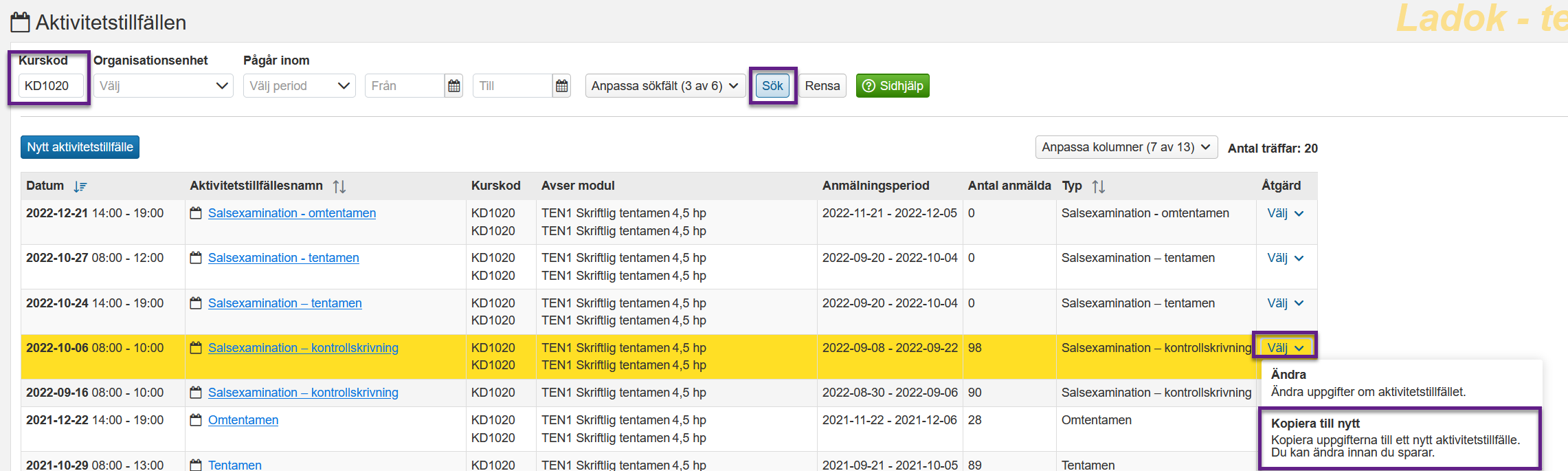The width and height of the screenshot is (1568, 471).
Task: Click Anmälningsperiod column header
Action: 875,186
